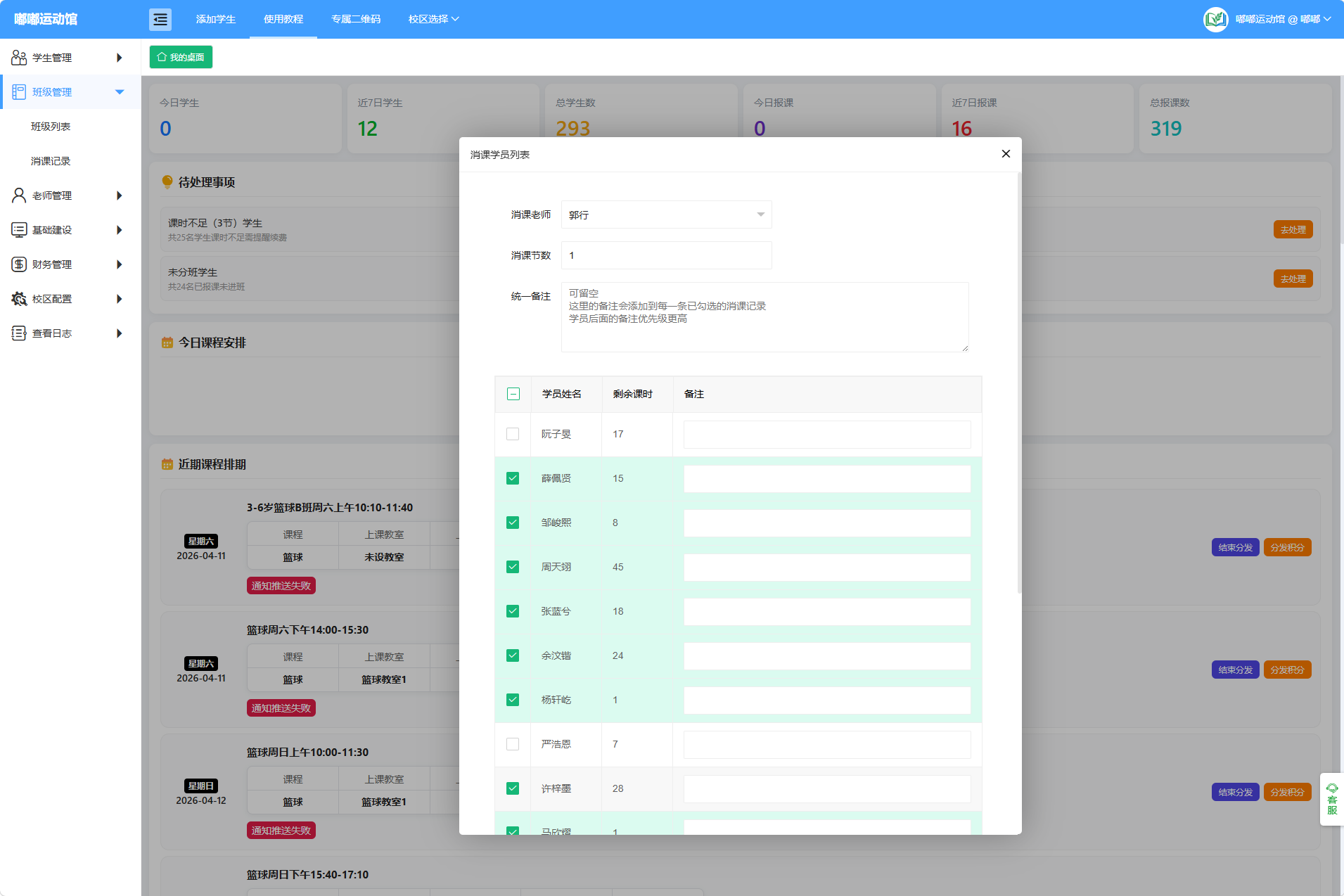Expand the 学生管理 menu

point(119,58)
